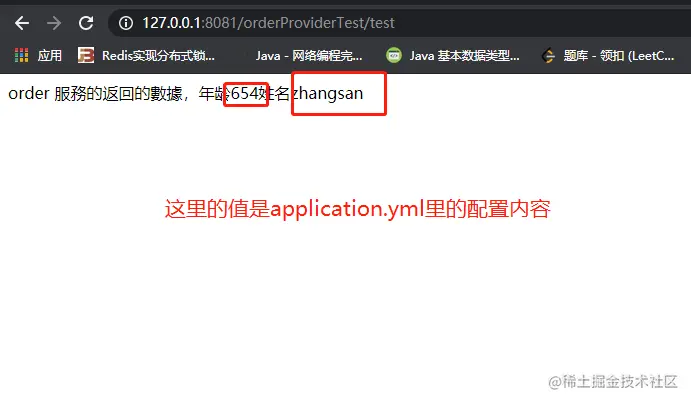Viewport: 691px width, 403px height.
Task: Click the zhangsan name text
Action: [328, 93]
